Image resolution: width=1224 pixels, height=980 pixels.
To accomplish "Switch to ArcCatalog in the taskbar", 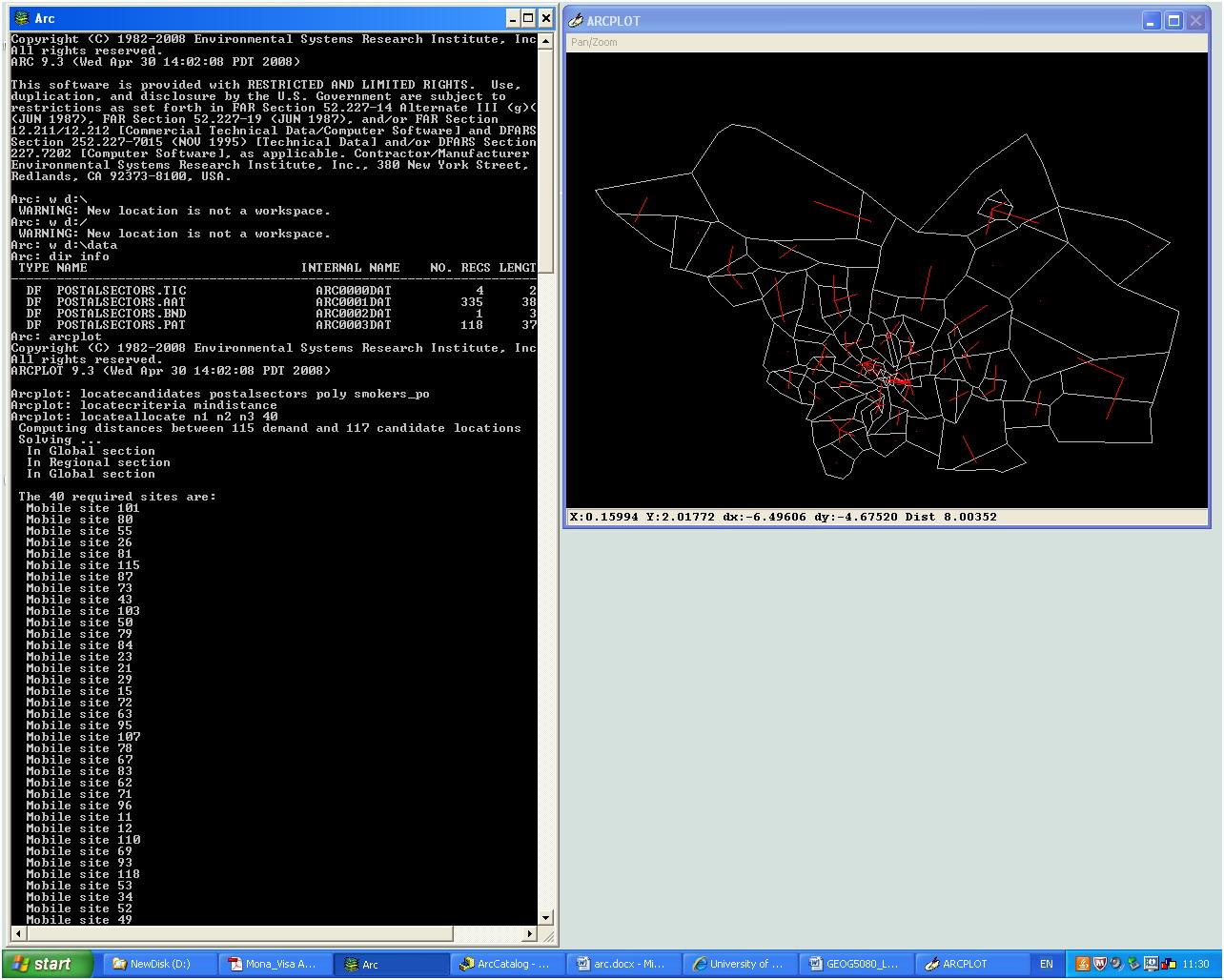I will coord(507,964).
